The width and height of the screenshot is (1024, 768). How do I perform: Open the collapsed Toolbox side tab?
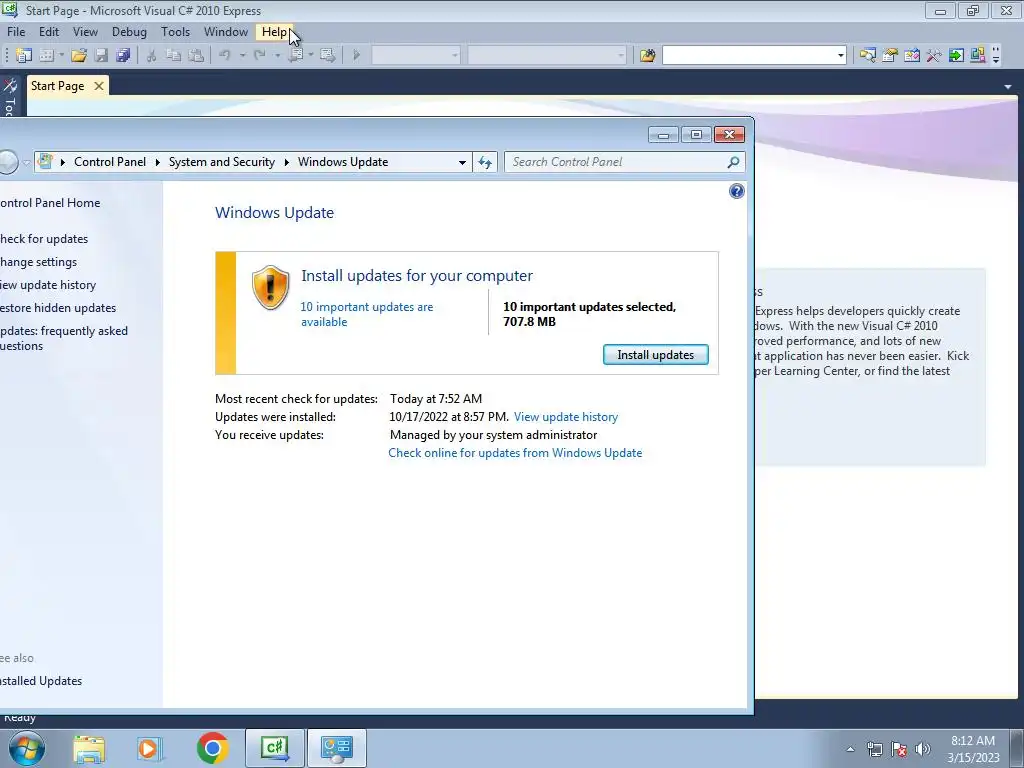[10, 98]
